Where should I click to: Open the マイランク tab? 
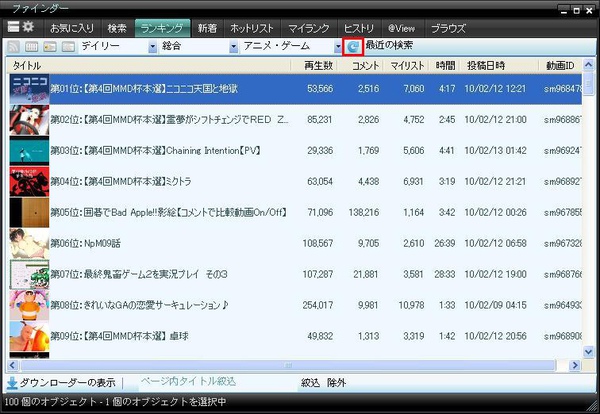pyautogui.click(x=309, y=28)
